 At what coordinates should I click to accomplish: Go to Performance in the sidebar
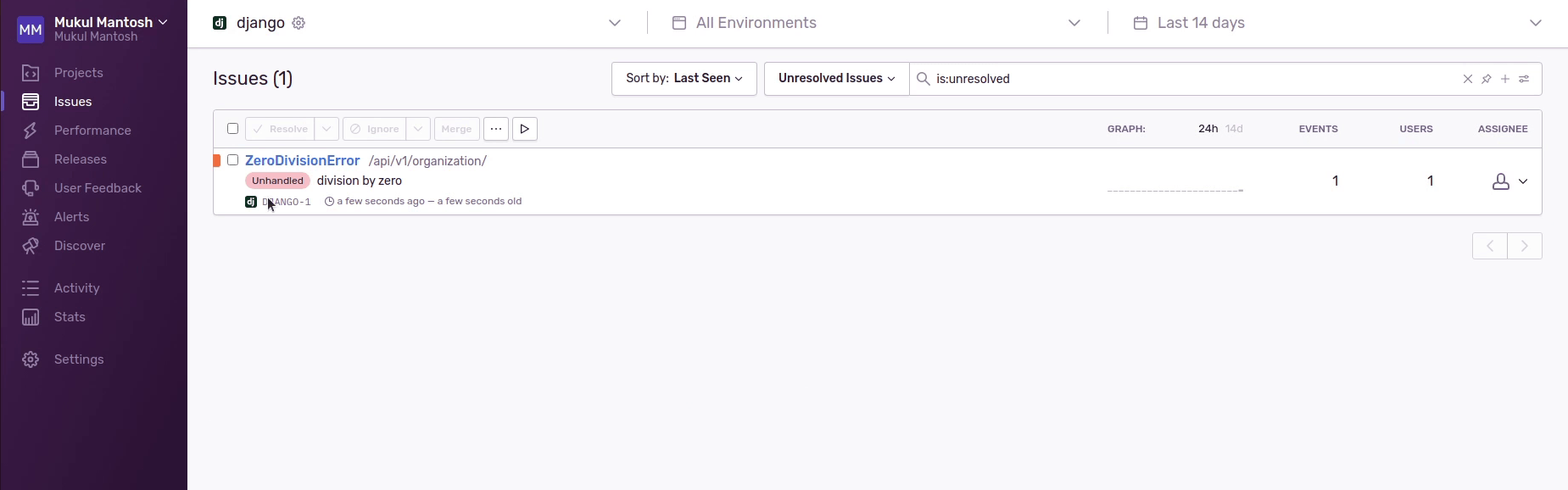92,131
